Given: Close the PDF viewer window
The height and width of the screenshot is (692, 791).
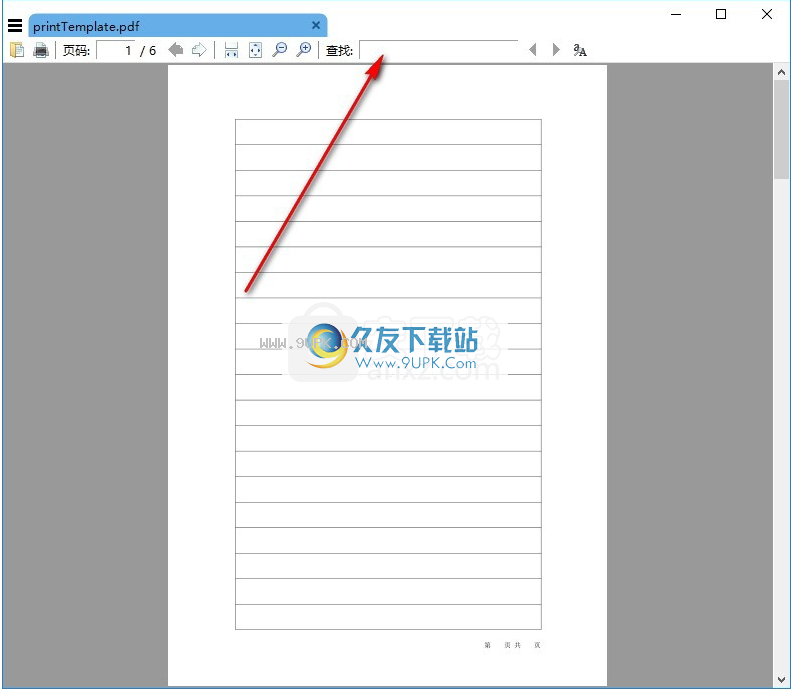Looking at the screenshot, I should click(x=767, y=14).
